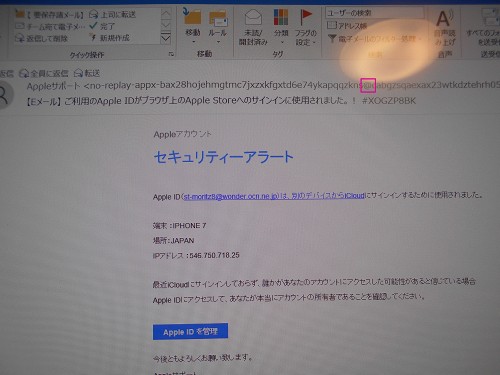
Task: Open Filter Email (電子メールのフィルター処理) dropdown
Action: pos(375,39)
